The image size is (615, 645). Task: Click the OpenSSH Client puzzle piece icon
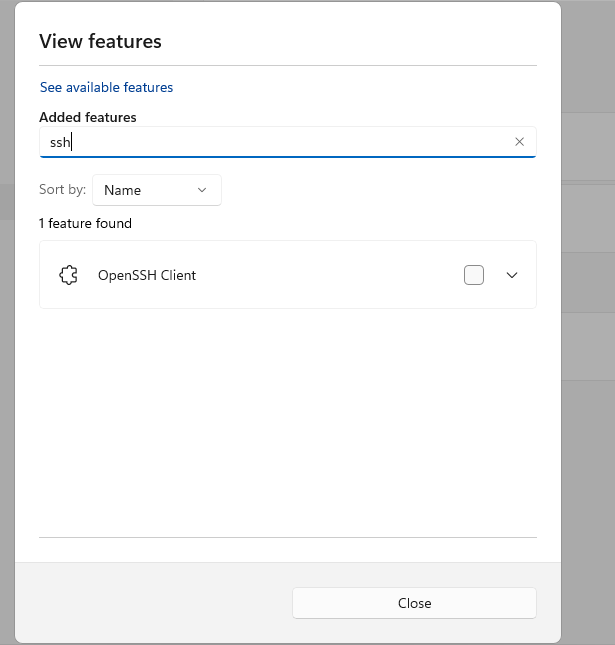pos(68,275)
